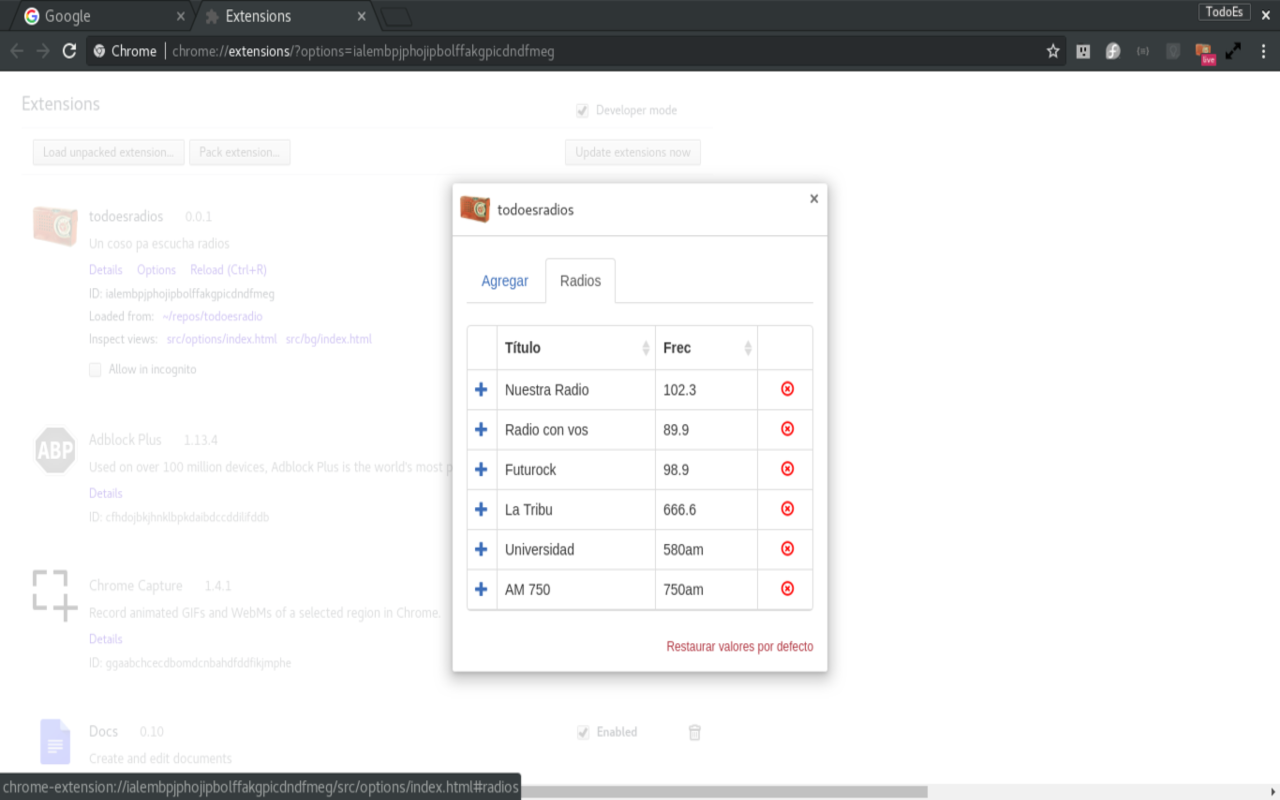
Task: Click Restaurar valores por defecto link
Action: 739,646
